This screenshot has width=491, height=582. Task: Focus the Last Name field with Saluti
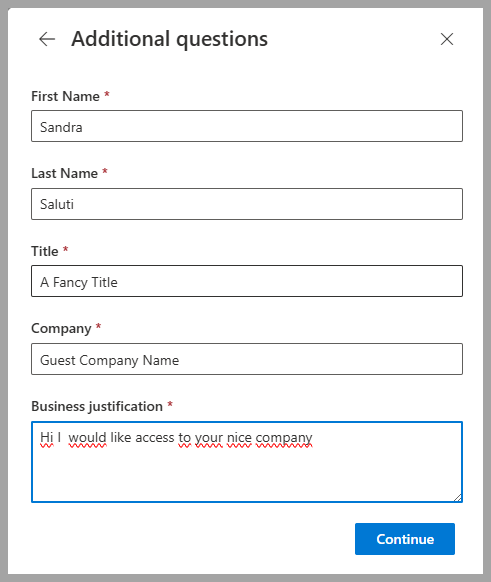click(x=247, y=204)
